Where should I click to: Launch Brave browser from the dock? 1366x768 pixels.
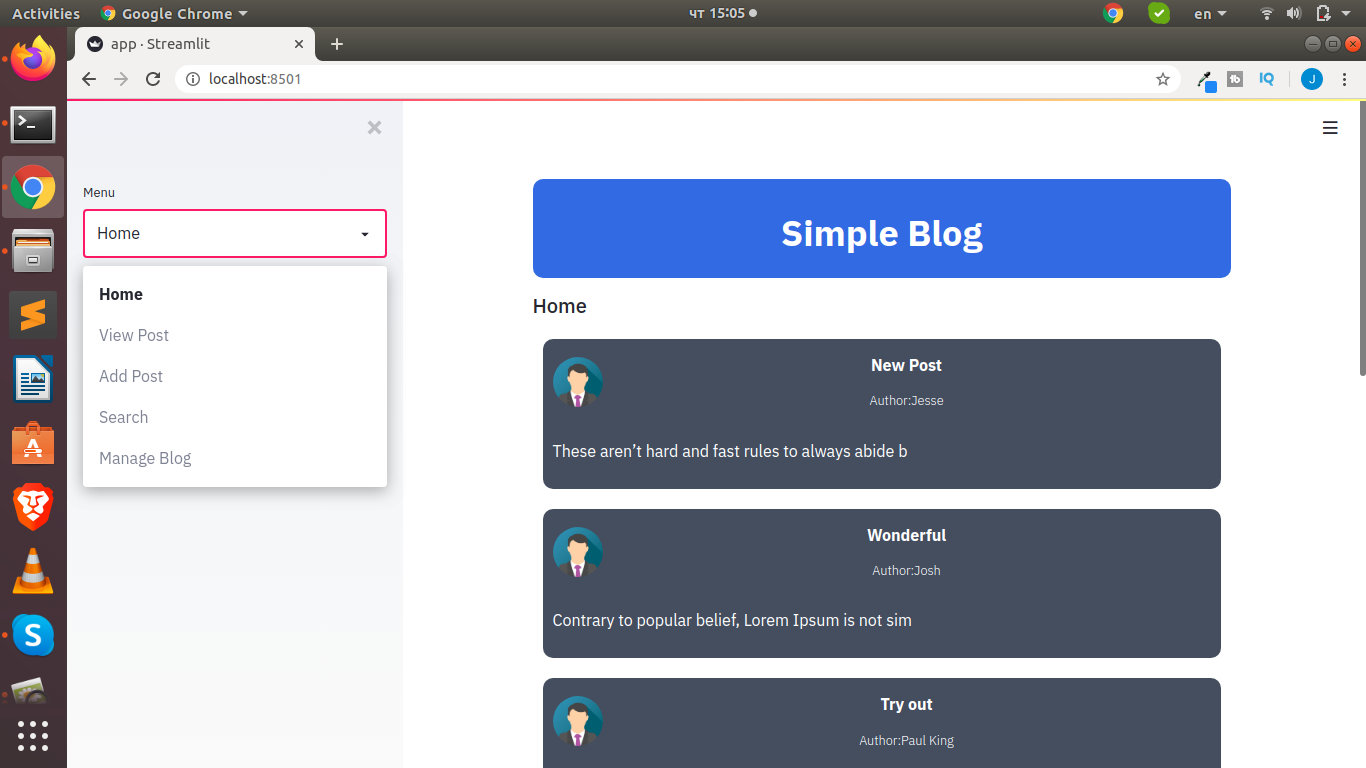pos(33,507)
